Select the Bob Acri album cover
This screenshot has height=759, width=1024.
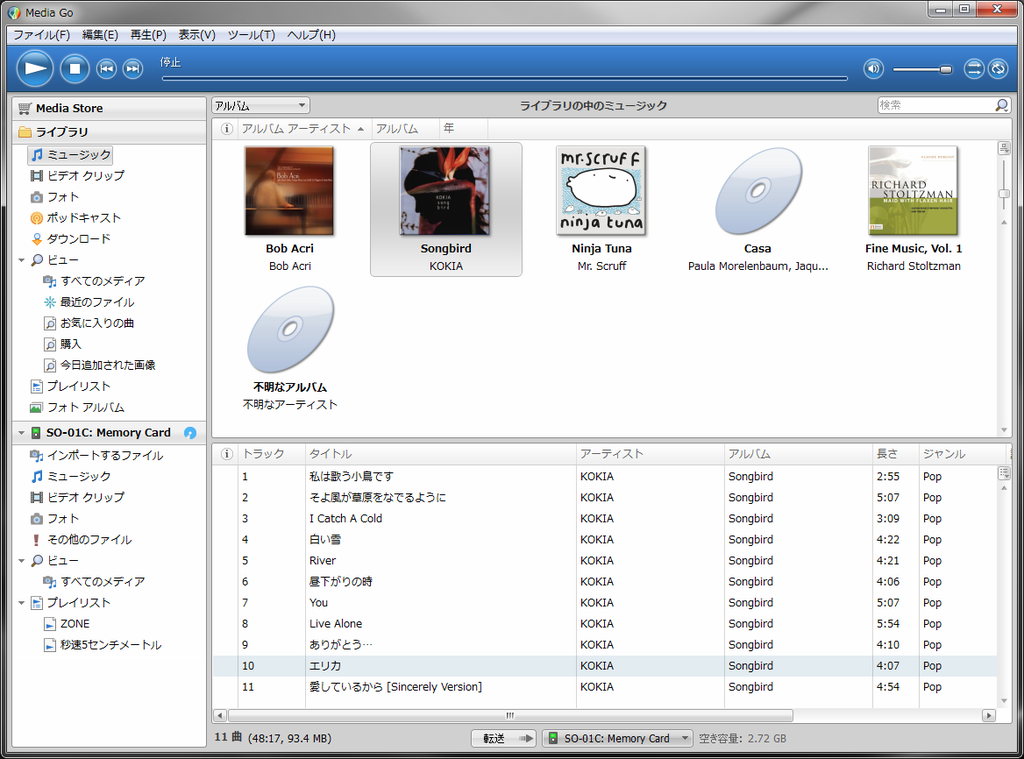(289, 190)
